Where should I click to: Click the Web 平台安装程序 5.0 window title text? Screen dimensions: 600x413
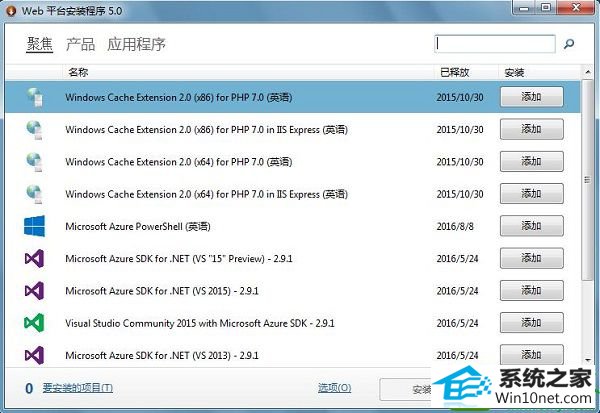[x=72, y=11]
